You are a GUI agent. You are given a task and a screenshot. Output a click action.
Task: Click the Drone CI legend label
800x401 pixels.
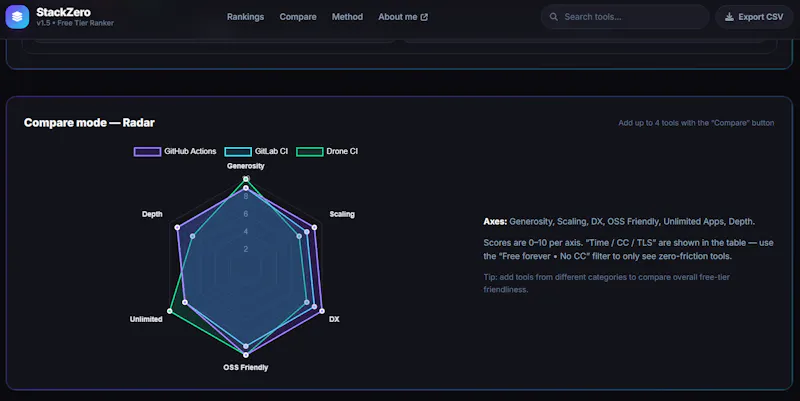click(342, 152)
